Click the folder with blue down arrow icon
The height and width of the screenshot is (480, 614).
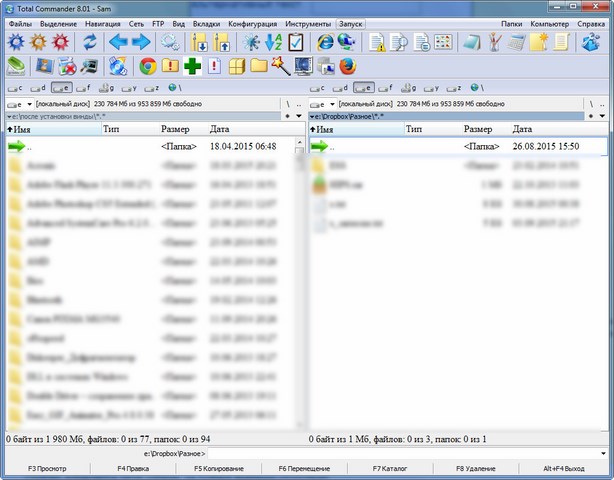pos(199,42)
